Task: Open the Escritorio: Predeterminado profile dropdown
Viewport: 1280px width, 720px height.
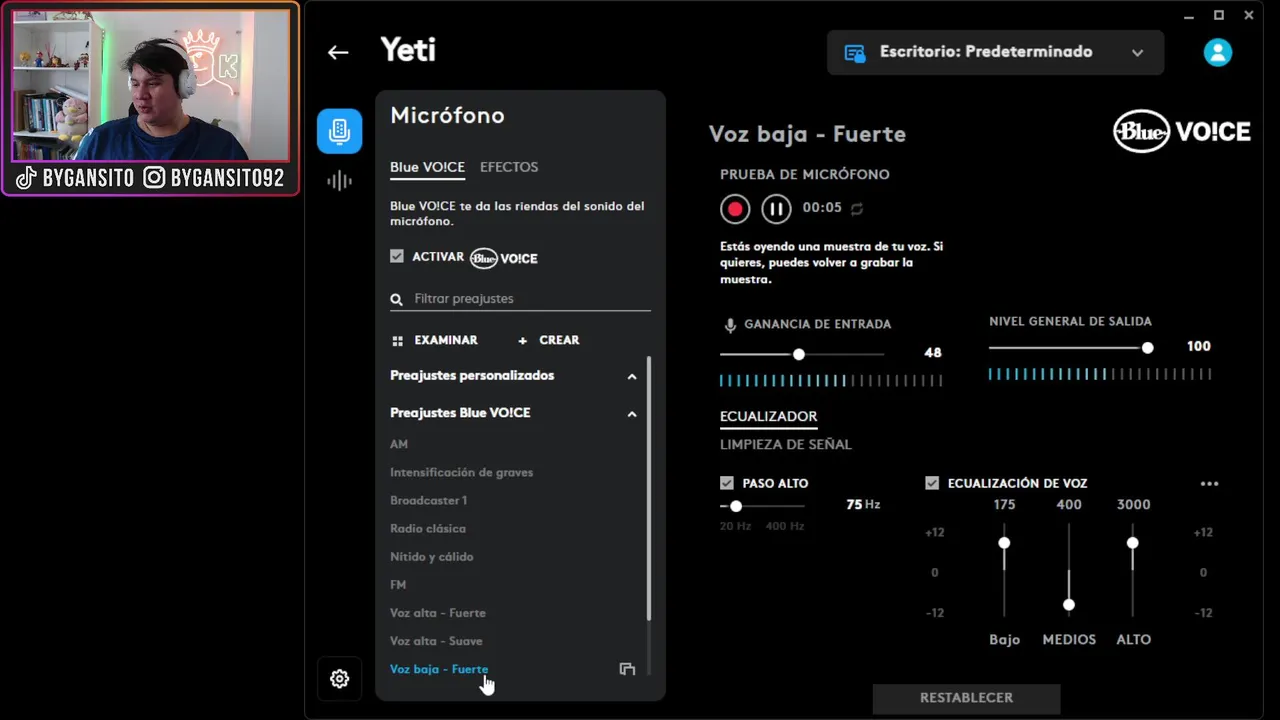Action: tap(995, 52)
